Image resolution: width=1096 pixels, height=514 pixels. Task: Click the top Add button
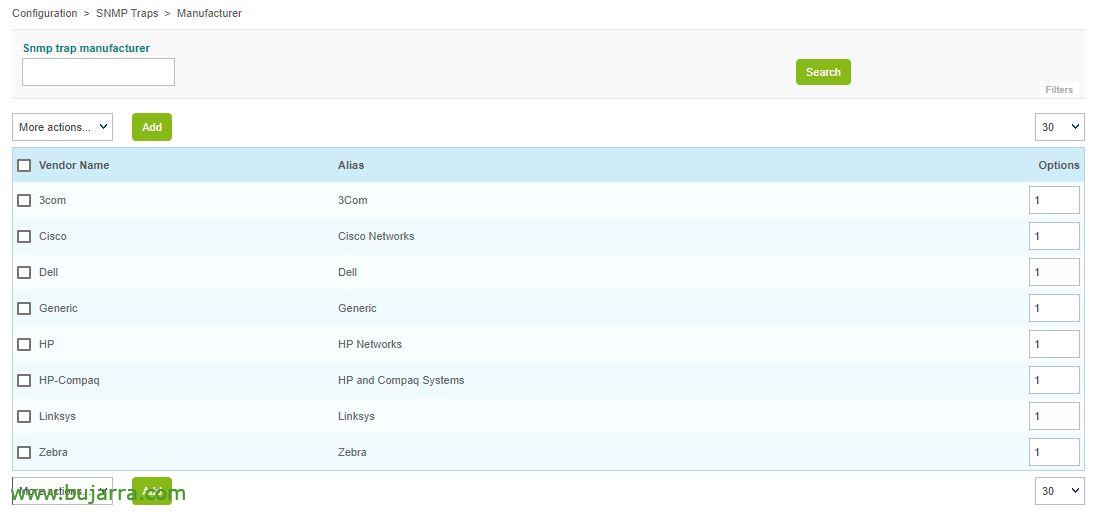pyautogui.click(x=152, y=127)
